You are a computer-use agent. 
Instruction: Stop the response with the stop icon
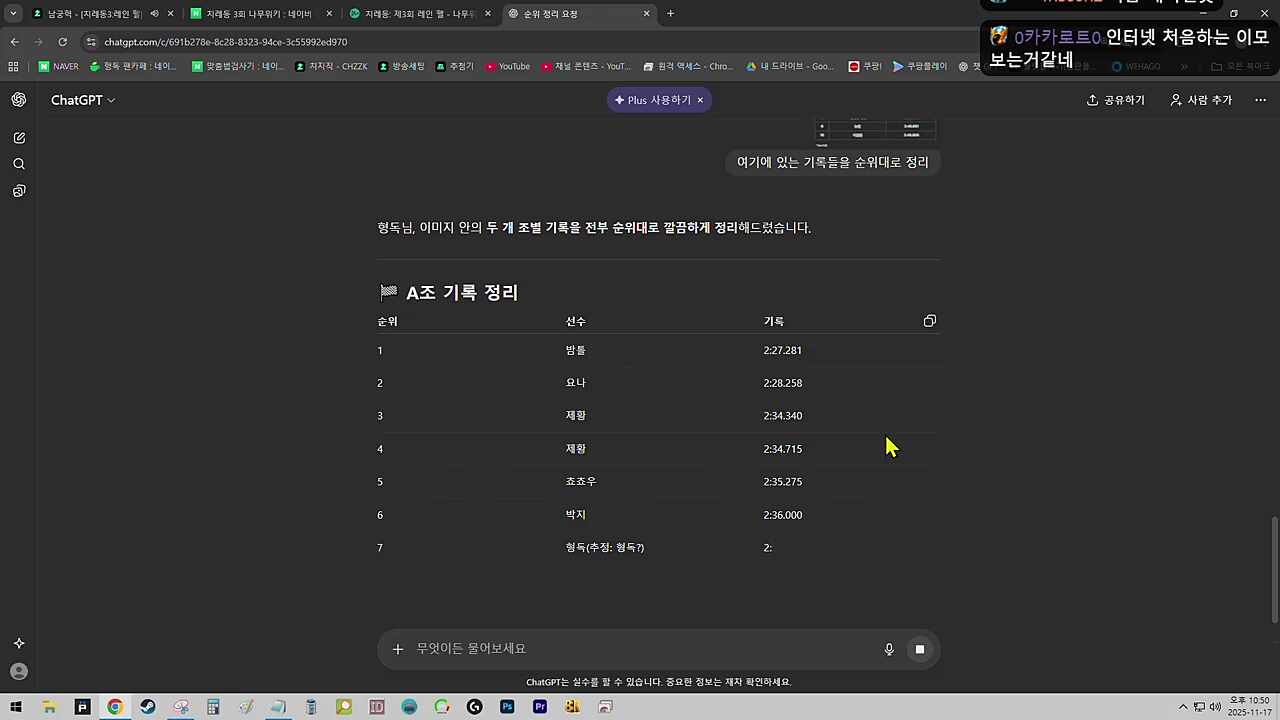pyautogui.click(x=919, y=649)
